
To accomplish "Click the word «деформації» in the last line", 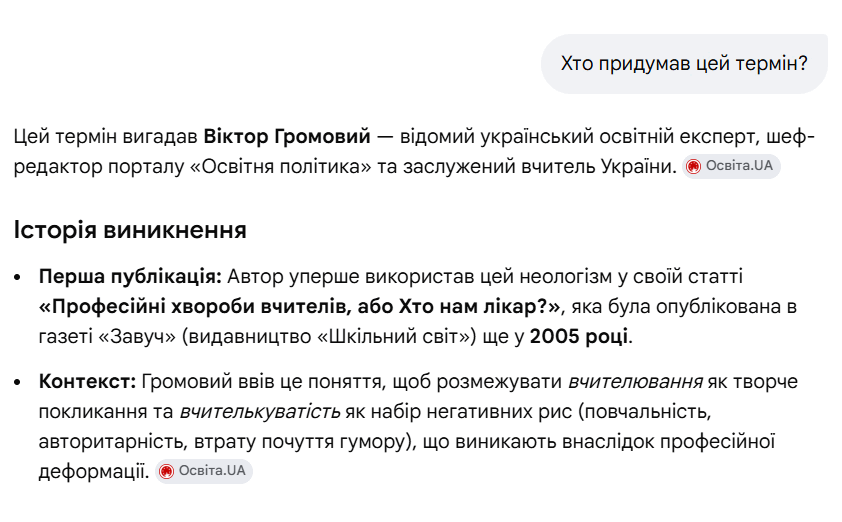I will [94, 472].
